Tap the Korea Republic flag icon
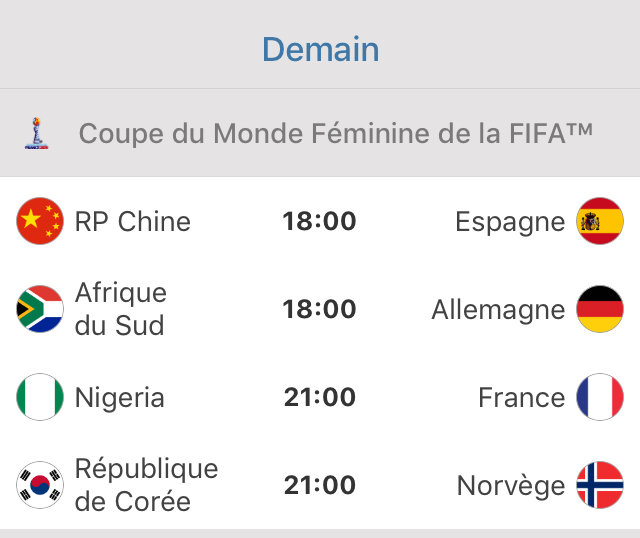 pos(40,485)
